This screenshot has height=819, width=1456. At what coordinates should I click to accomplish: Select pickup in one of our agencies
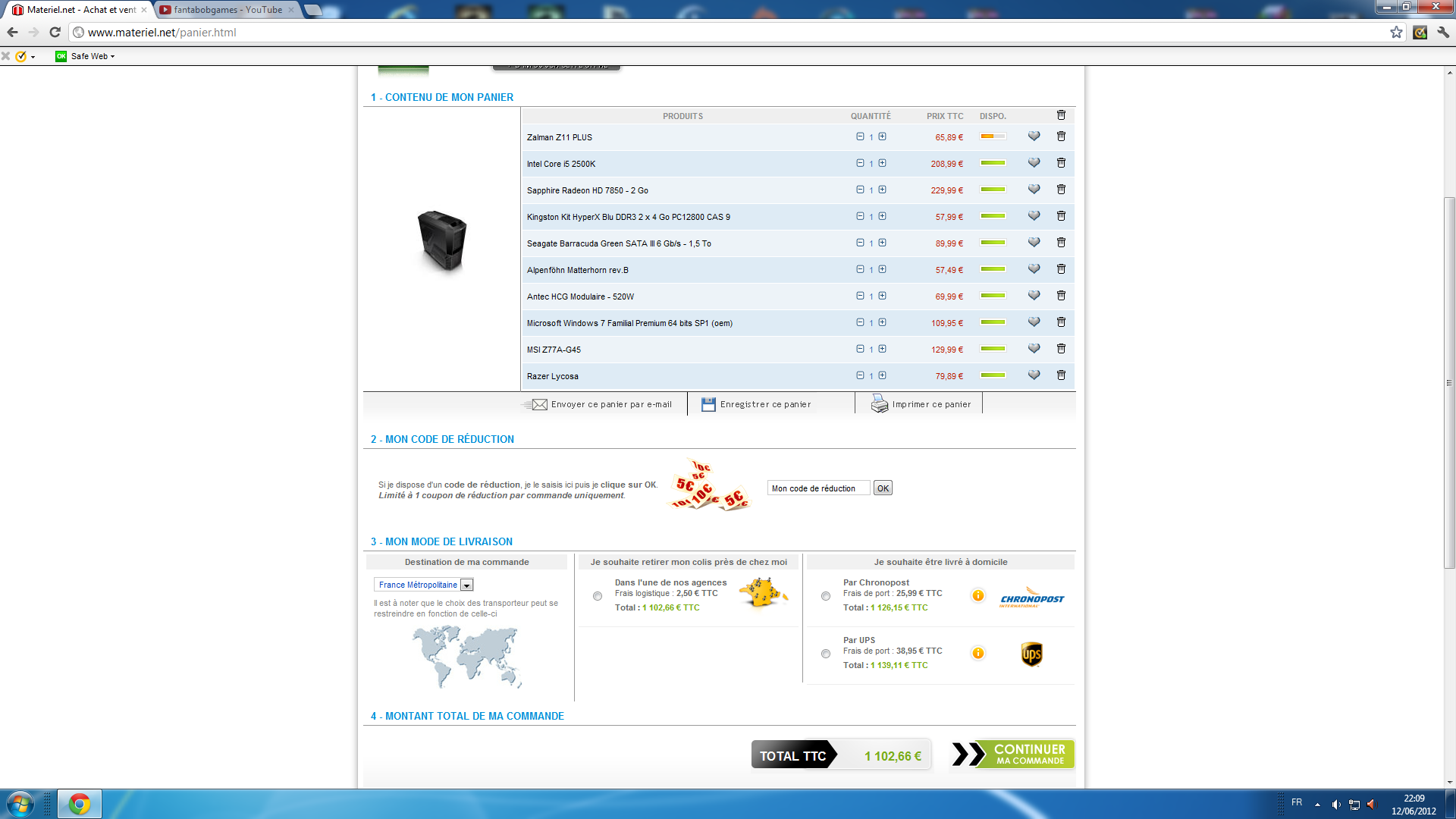[x=598, y=596]
